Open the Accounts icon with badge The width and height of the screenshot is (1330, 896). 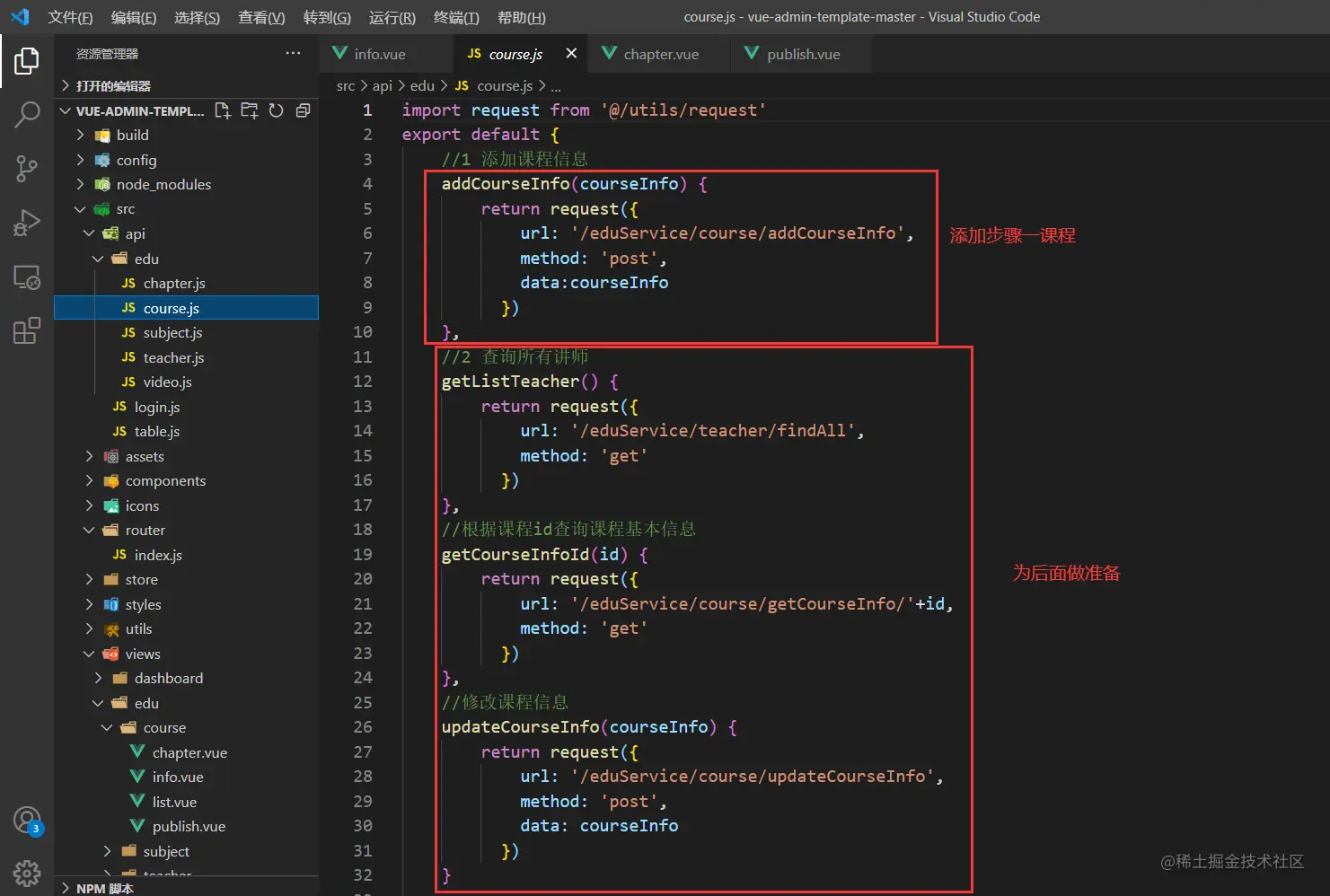tap(27, 821)
